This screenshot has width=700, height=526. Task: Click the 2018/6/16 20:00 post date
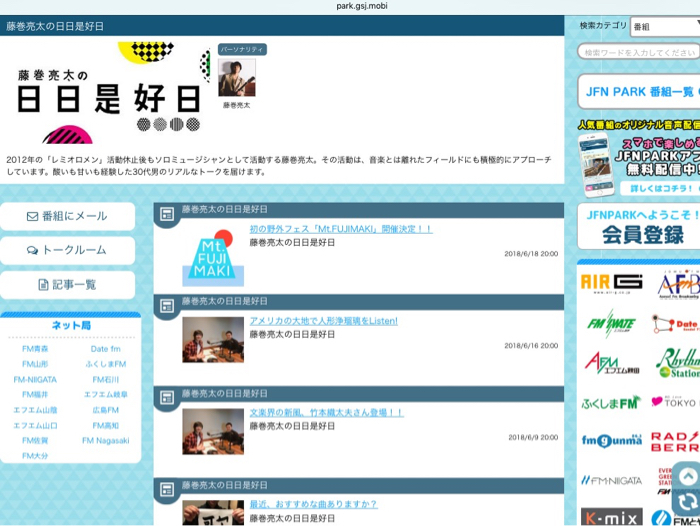[x=531, y=346]
